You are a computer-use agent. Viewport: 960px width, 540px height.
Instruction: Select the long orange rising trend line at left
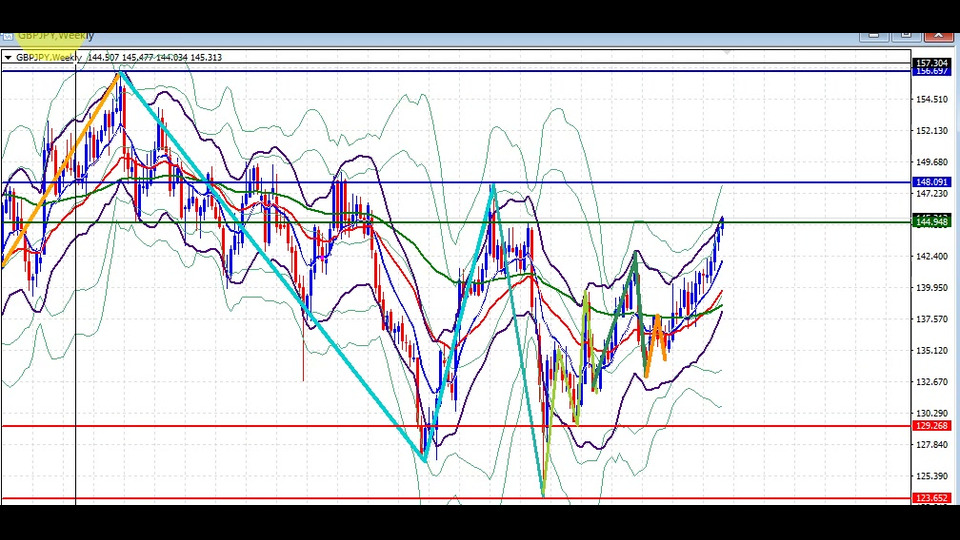coord(61,170)
